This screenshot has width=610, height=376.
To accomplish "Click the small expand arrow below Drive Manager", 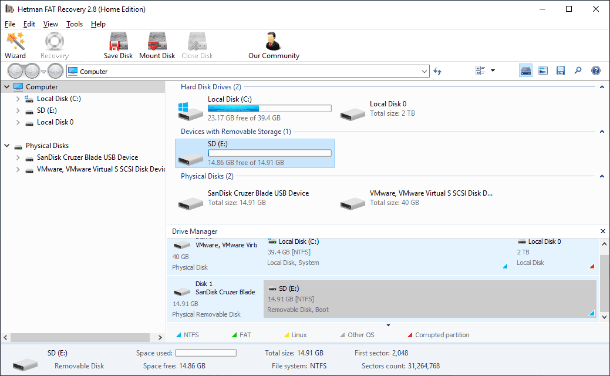I will coord(388,325).
